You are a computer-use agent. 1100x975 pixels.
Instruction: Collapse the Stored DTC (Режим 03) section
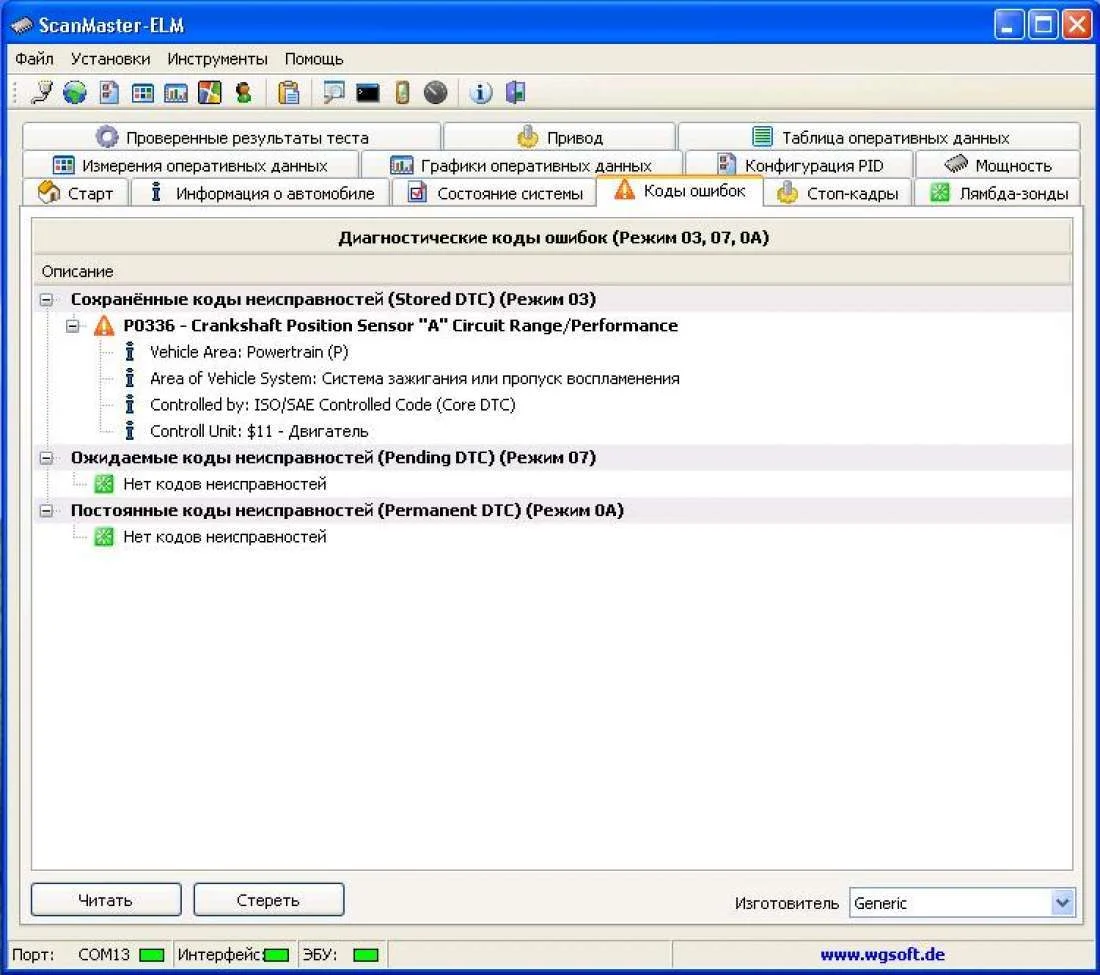coord(46,300)
